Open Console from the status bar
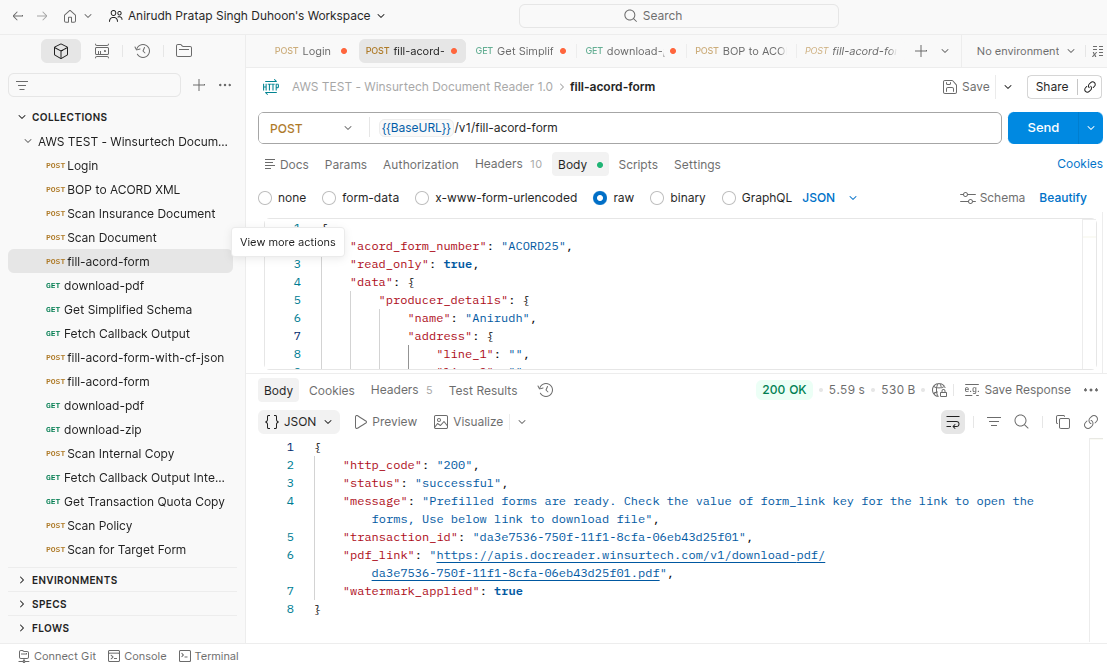 [137, 656]
